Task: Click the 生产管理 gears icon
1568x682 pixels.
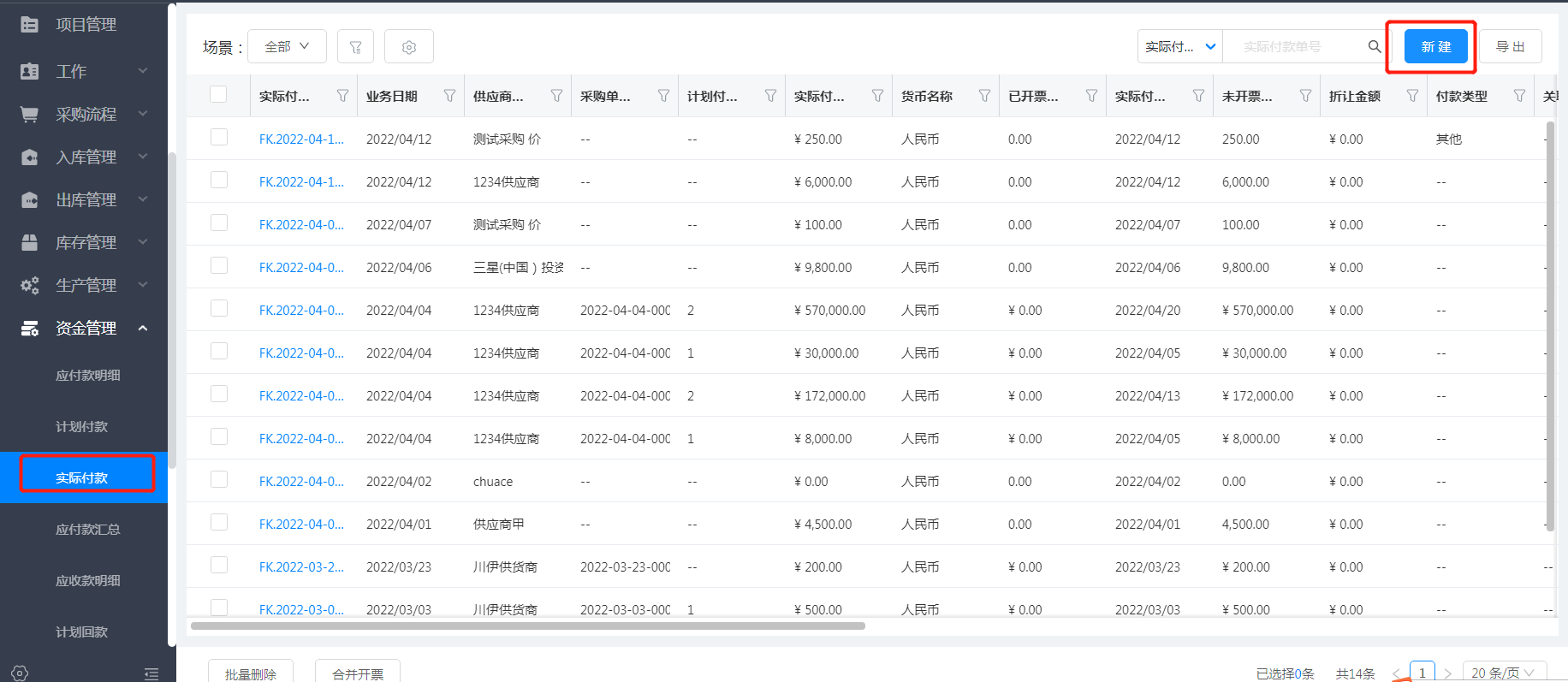Action: (29, 285)
